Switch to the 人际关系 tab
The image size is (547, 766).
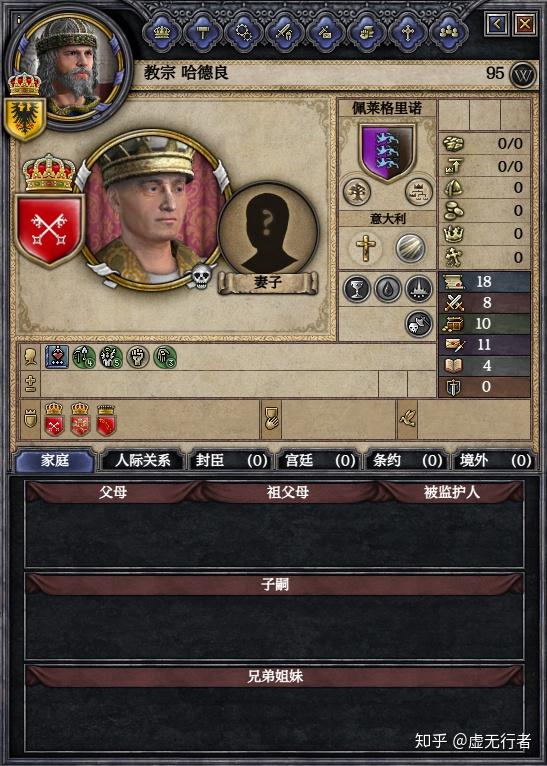(x=143, y=461)
